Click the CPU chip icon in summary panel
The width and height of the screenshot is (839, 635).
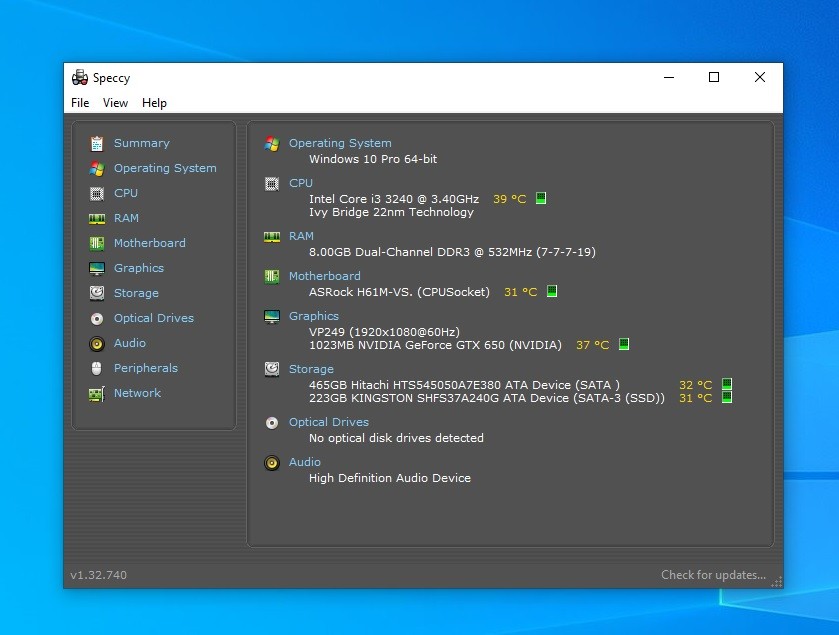pyautogui.click(x=272, y=184)
